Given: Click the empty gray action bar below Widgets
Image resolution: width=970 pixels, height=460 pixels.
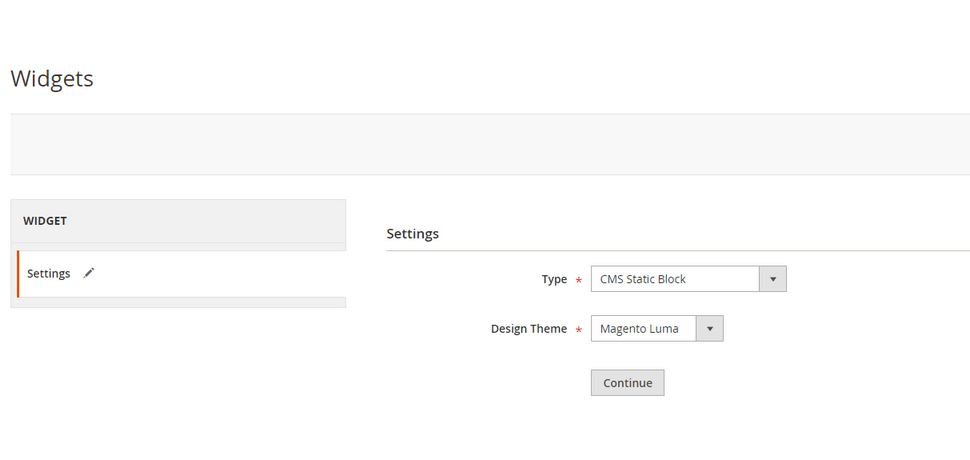Looking at the screenshot, I should tap(490, 144).
